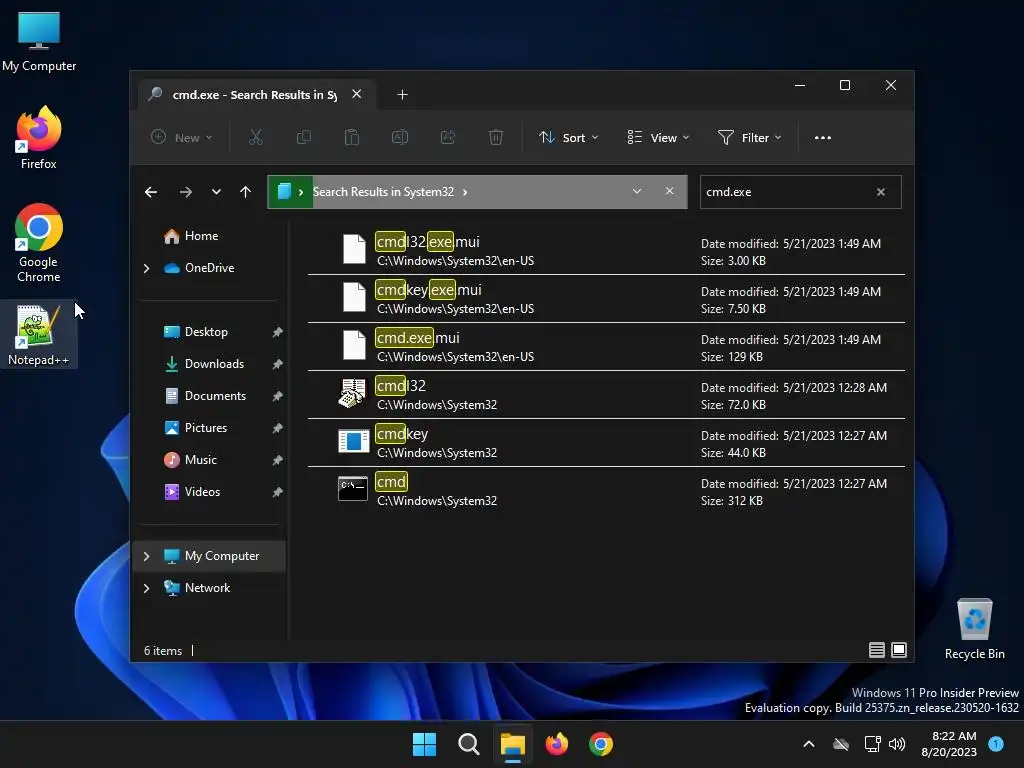
Task: Open the Windows Start menu
Action: 424,744
